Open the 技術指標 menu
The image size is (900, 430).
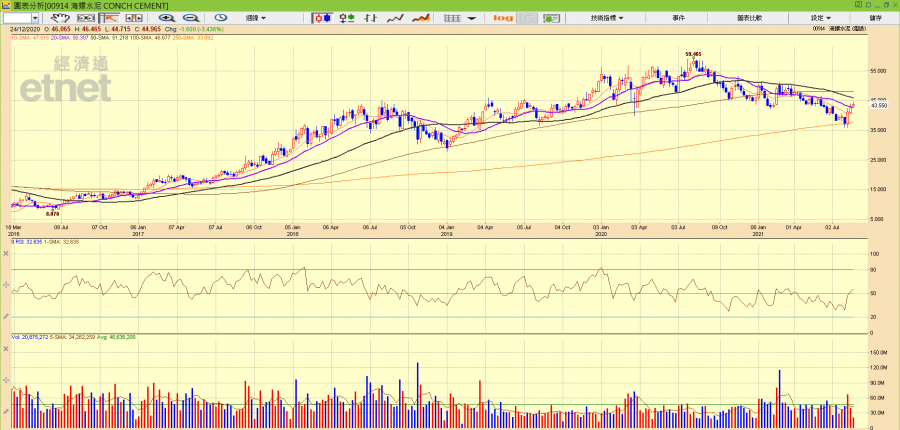coord(607,18)
